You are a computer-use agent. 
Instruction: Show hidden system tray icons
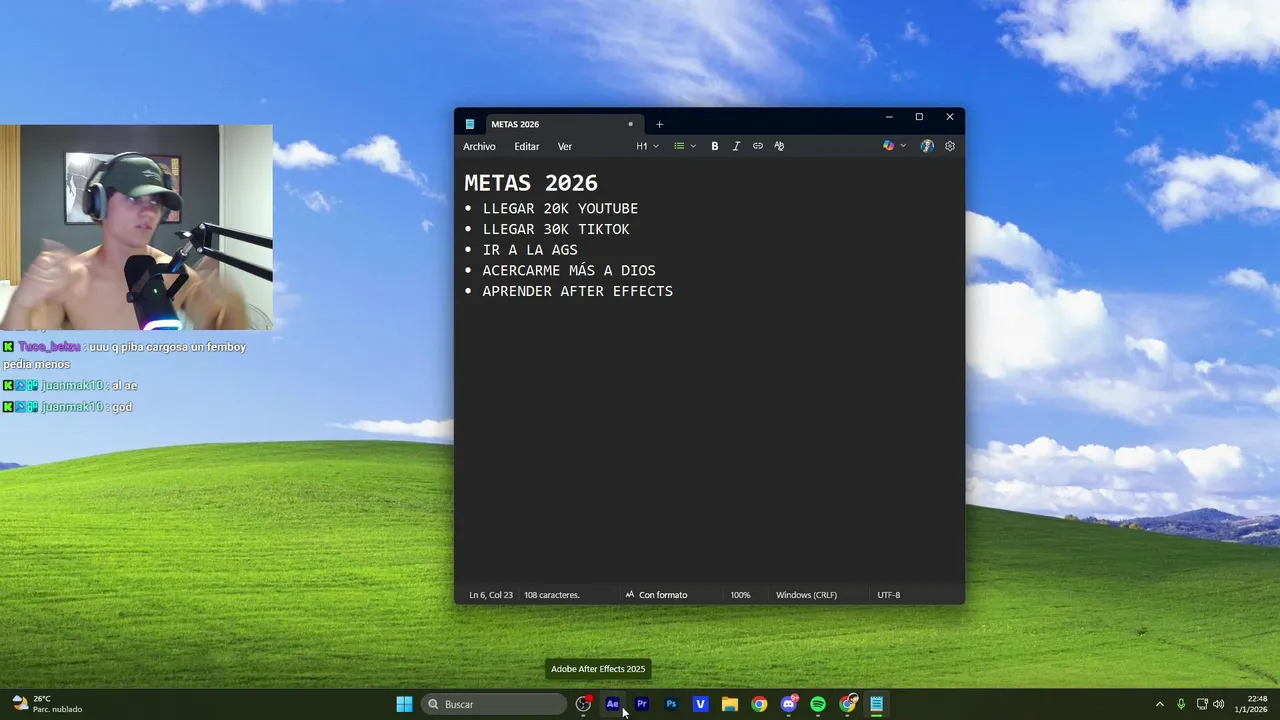point(1160,704)
